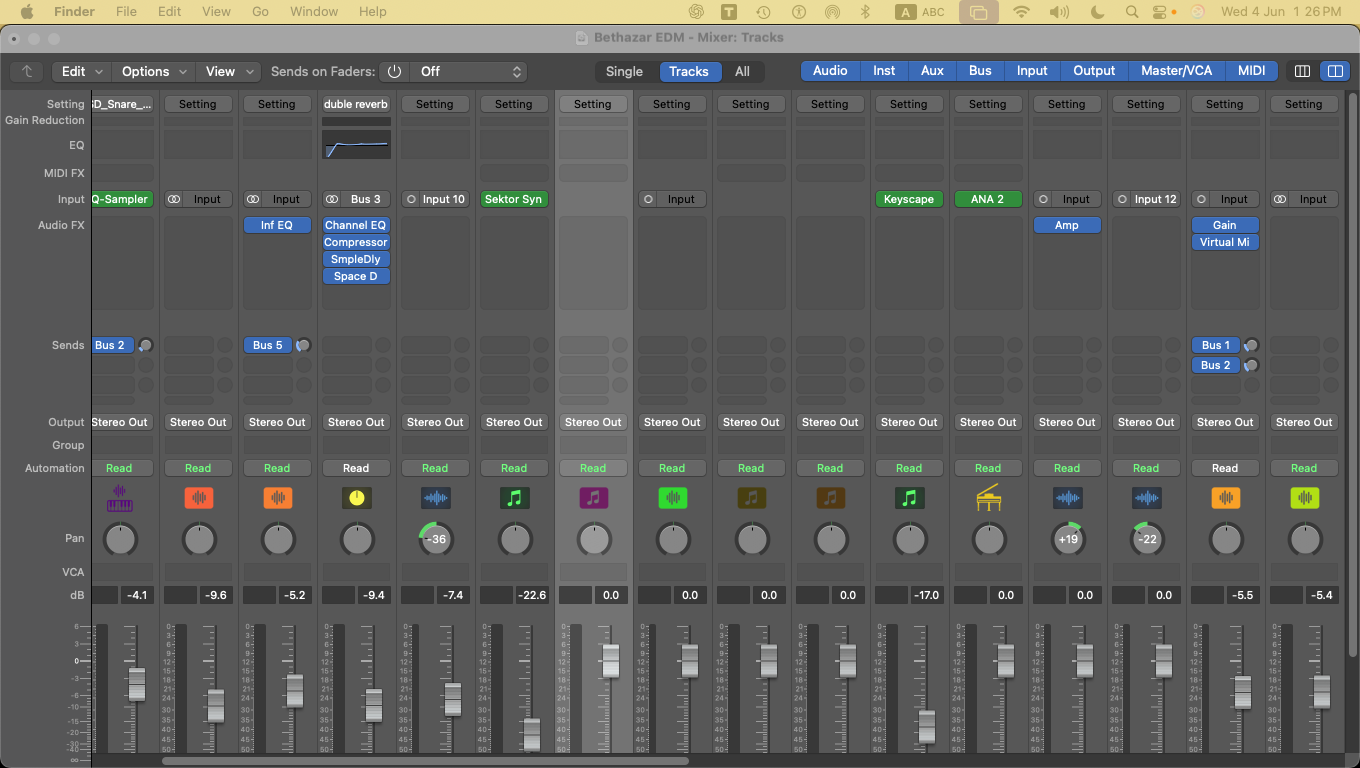The height and width of the screenshot is (768, 1360).
Task: Open Stereo Out menu on Keyscape strip
Action: (909, 422)
